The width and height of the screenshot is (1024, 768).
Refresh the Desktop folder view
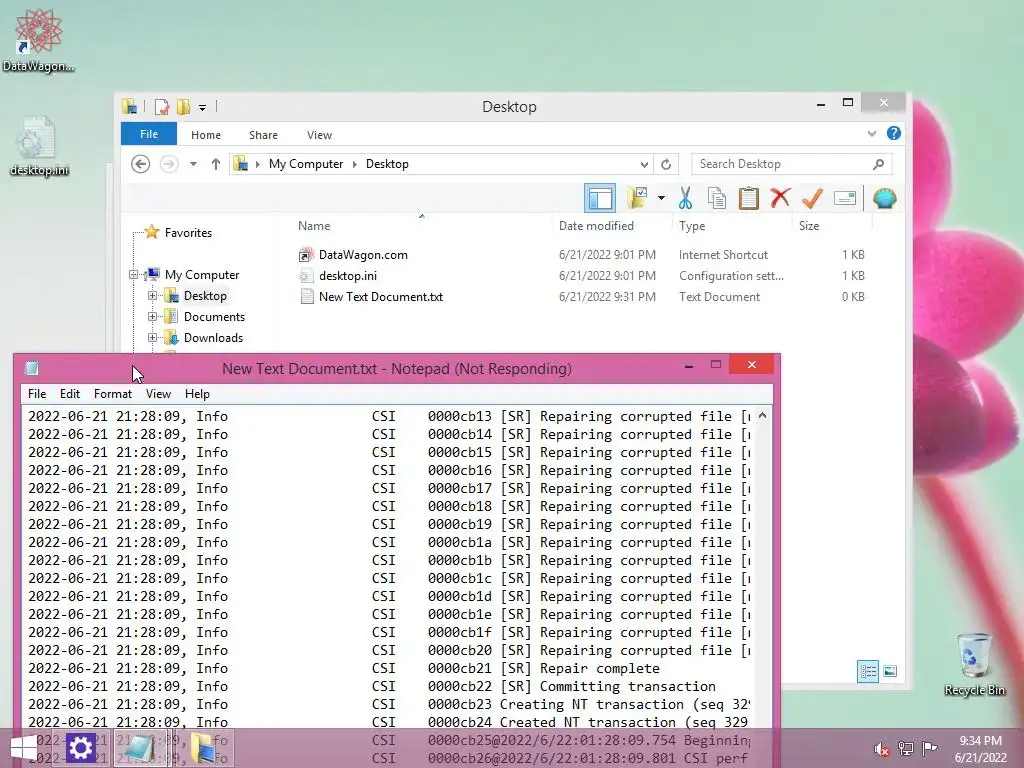(665, 164)
